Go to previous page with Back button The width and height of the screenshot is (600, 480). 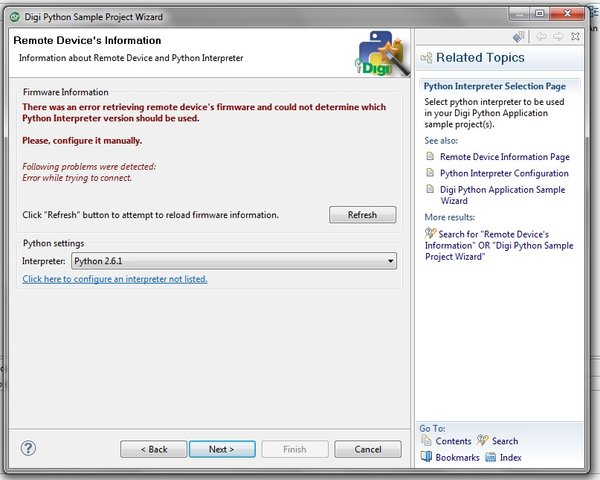pyautogui.click(x=153, y=449)
